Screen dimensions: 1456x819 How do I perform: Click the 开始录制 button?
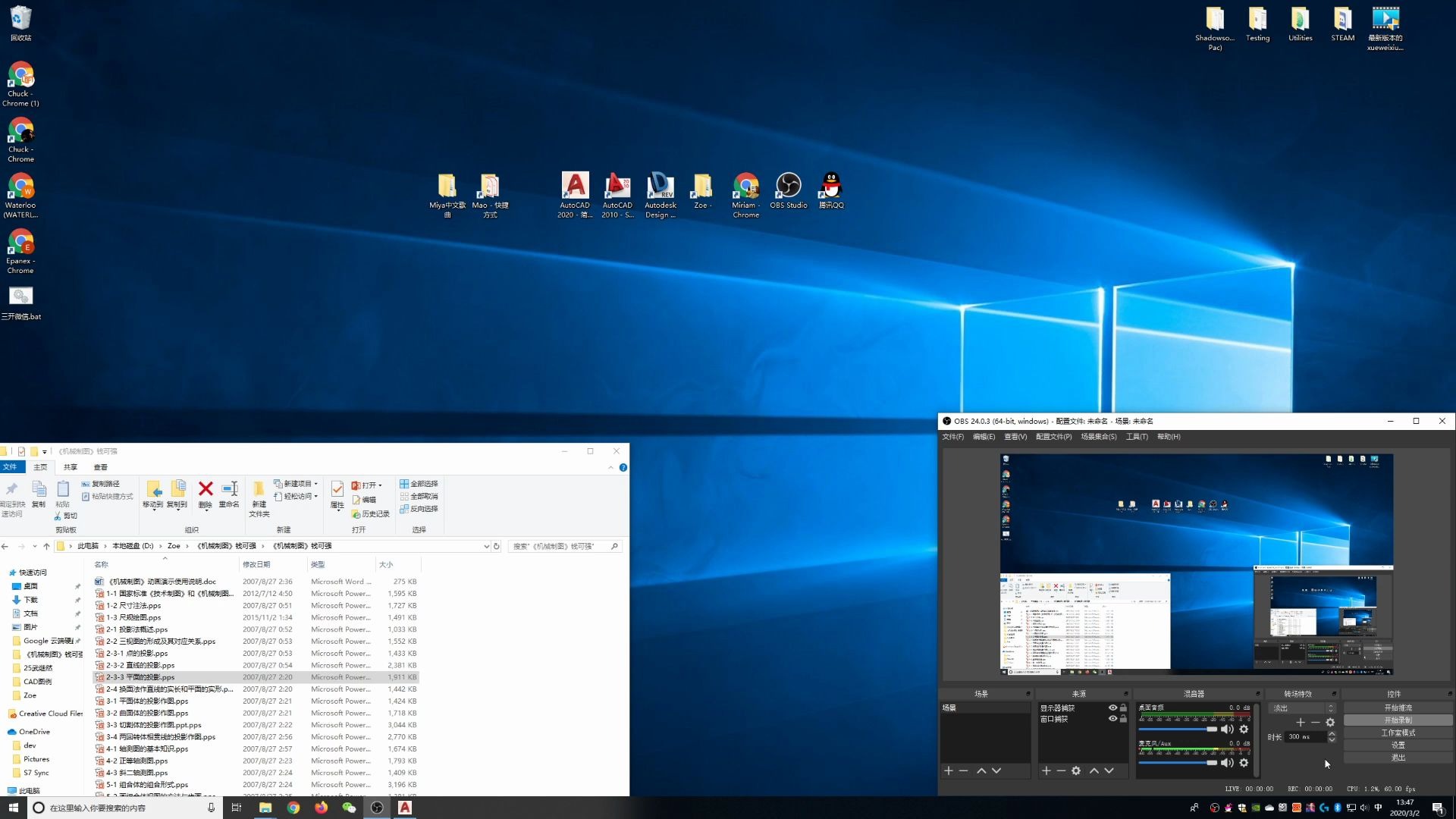(x=1398, y=720)
